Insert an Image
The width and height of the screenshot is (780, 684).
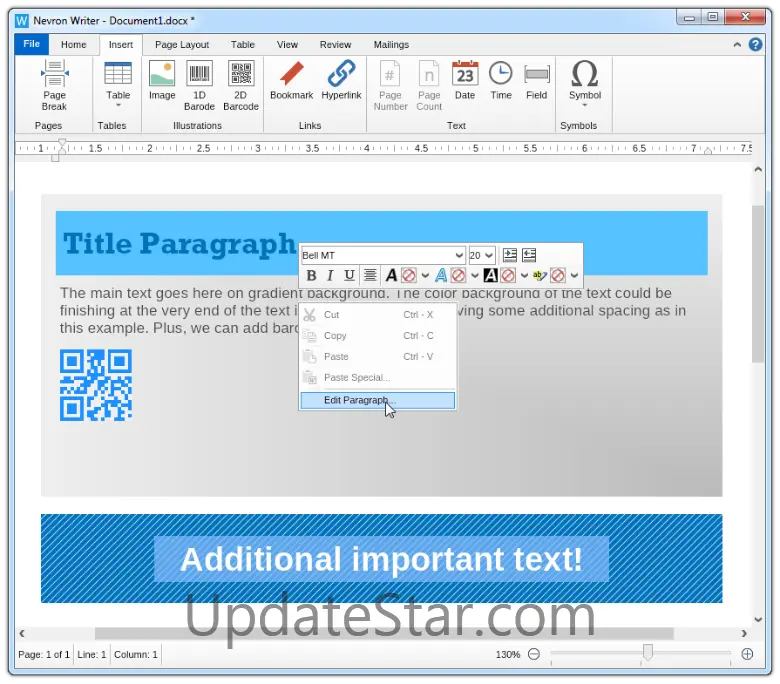[x=162, y=81]
